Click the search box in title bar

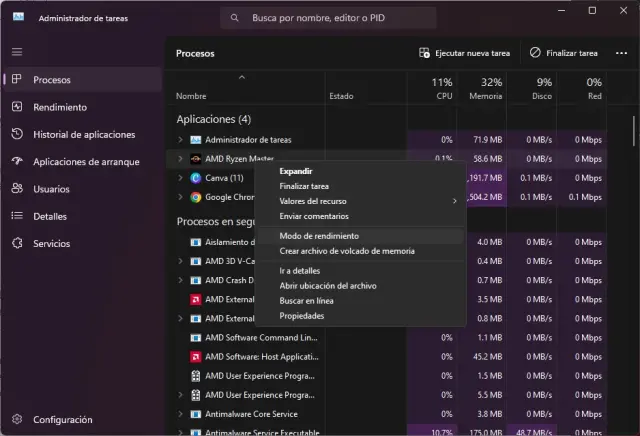pyautogui.click(x=328, y=18)
